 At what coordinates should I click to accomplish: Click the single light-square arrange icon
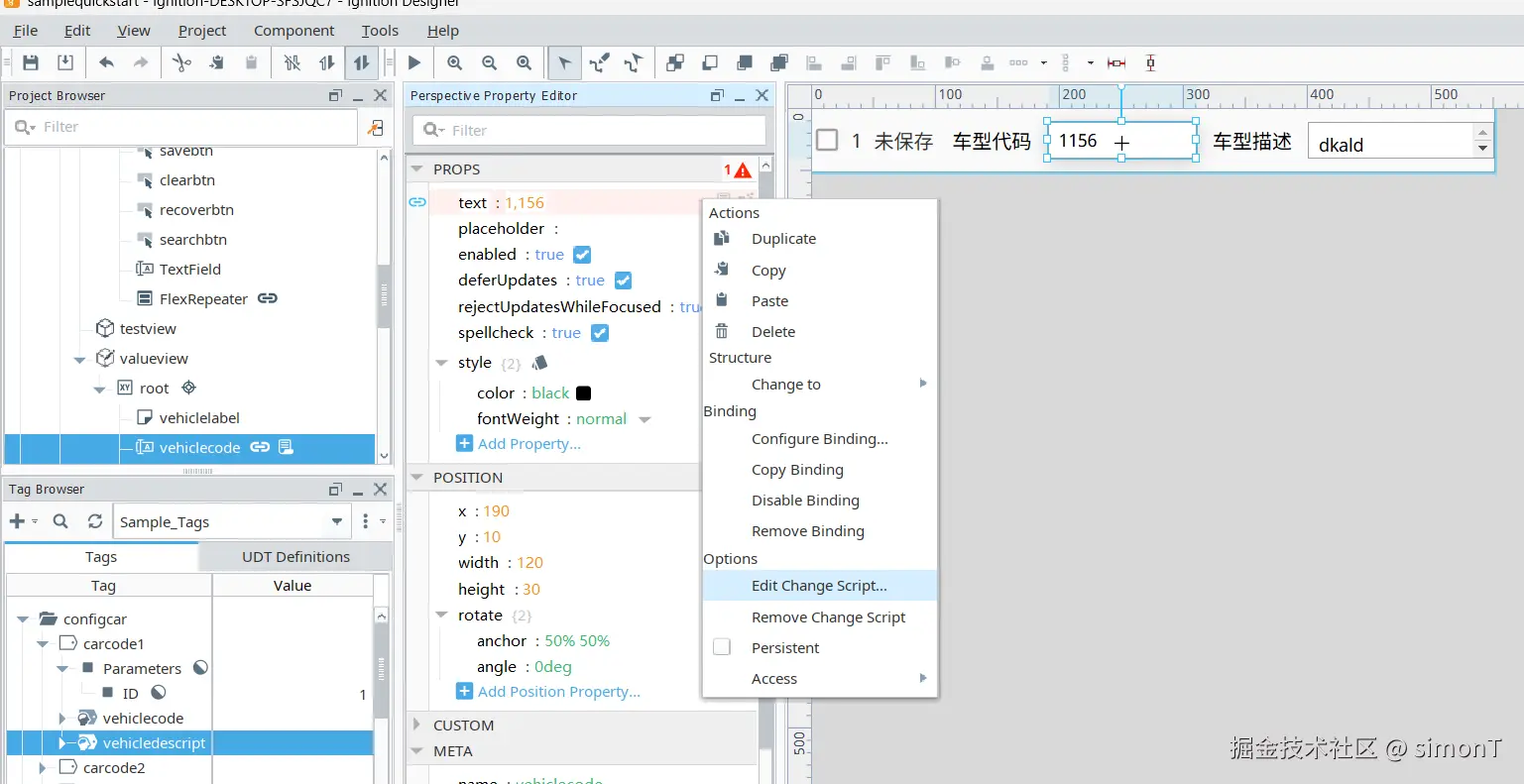pos(710,62)
